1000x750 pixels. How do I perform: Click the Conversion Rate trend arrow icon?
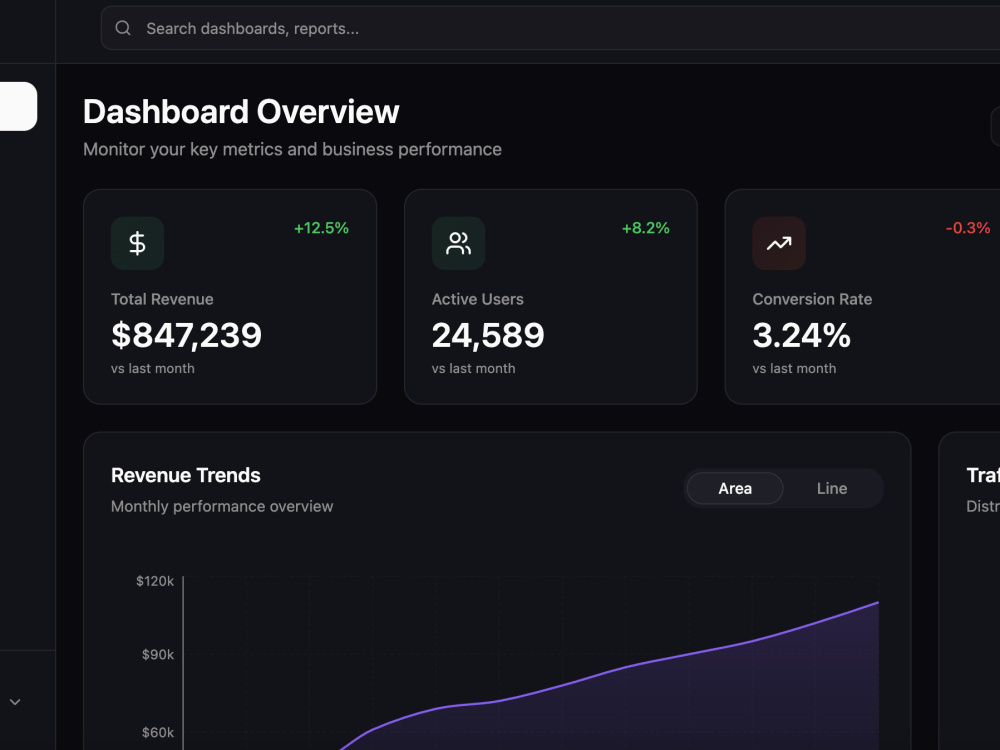click(779, 243)
